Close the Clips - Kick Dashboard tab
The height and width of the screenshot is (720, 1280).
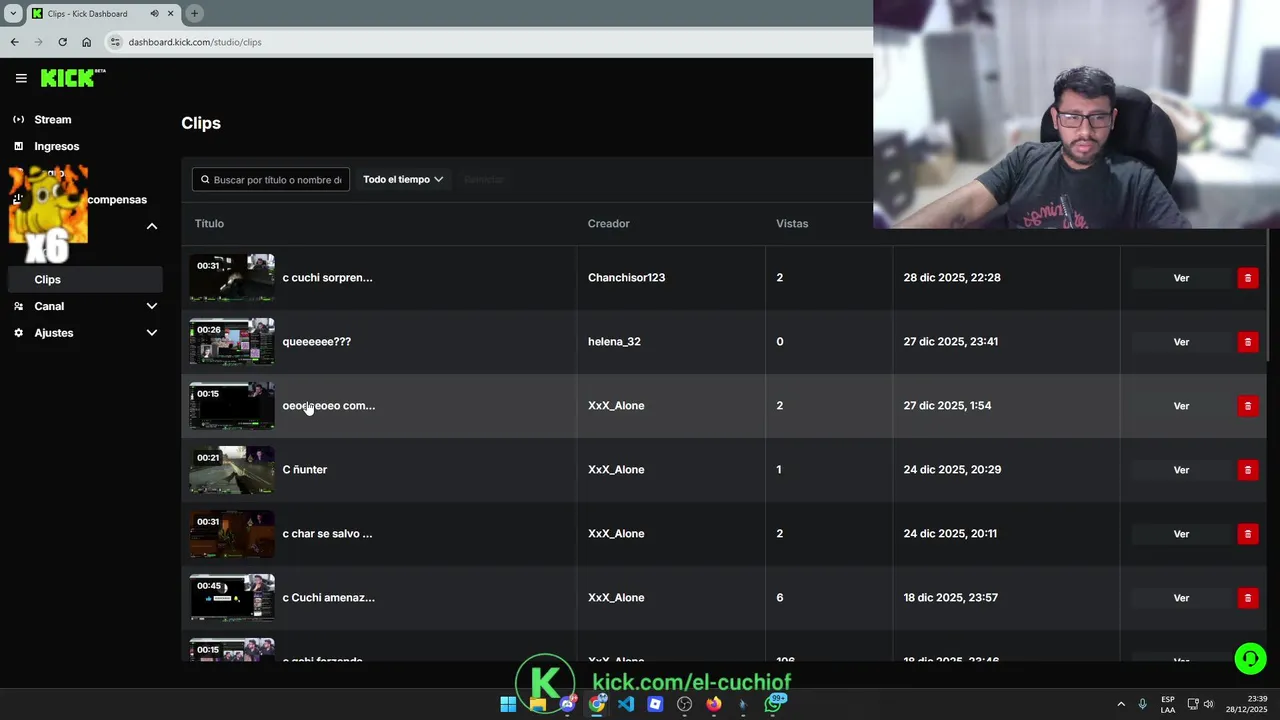171,14
